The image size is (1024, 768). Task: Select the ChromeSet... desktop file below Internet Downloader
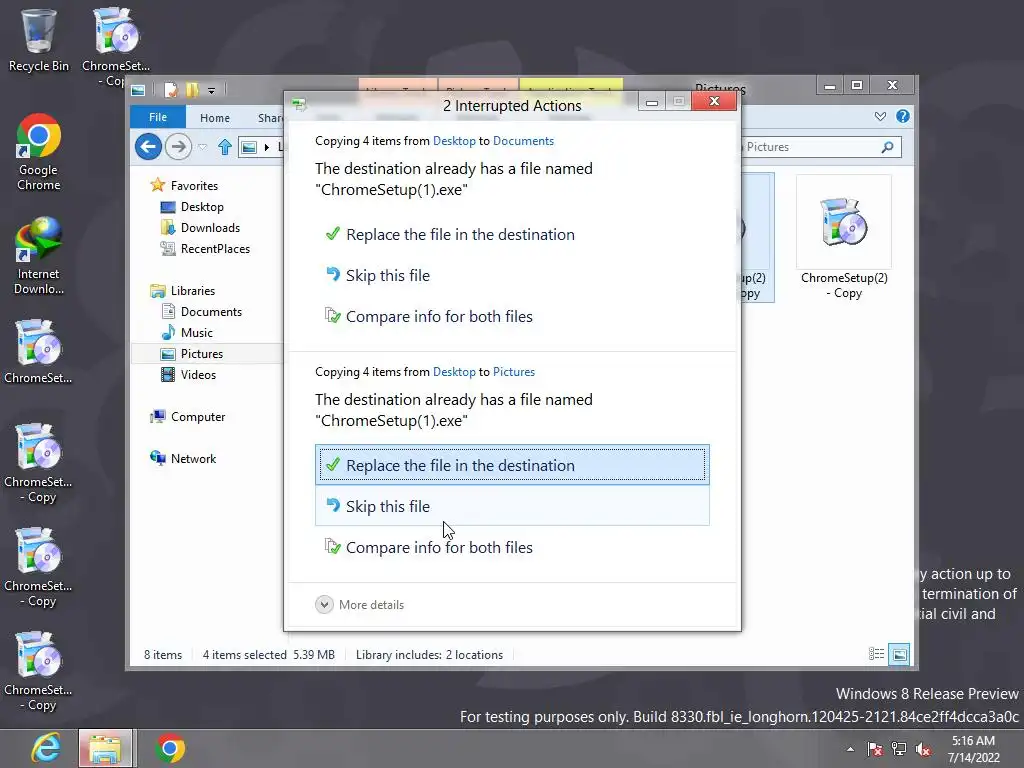[38, 351]
